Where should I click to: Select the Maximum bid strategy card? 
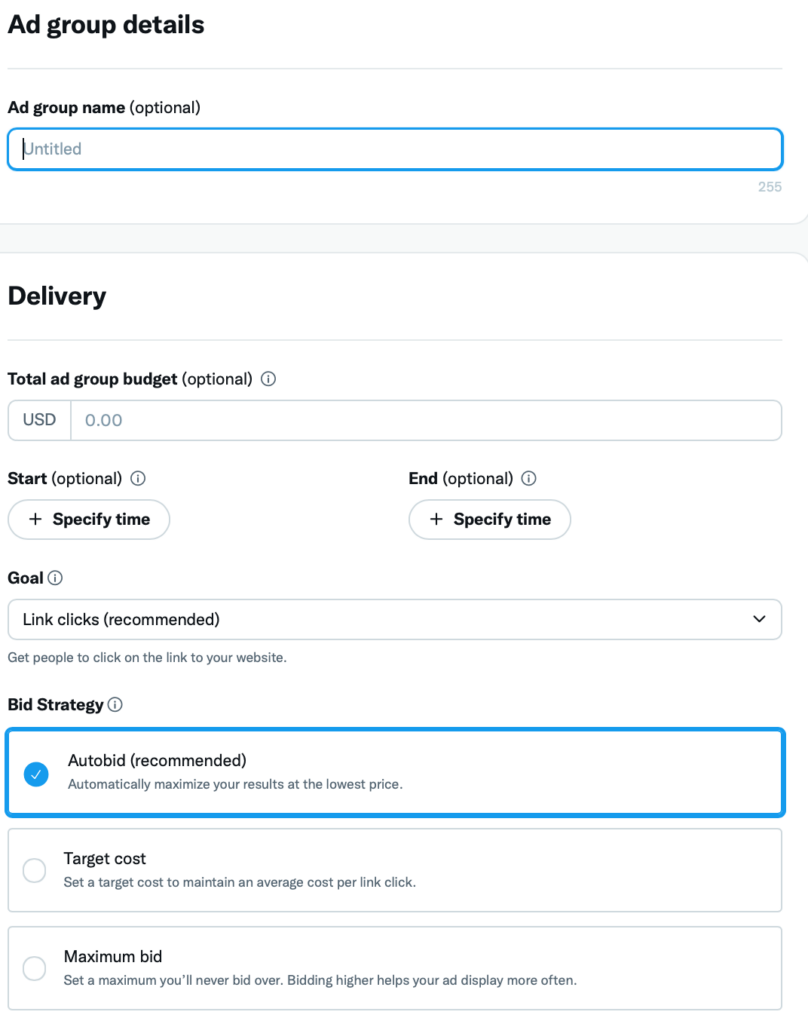[x=394, y=968]
